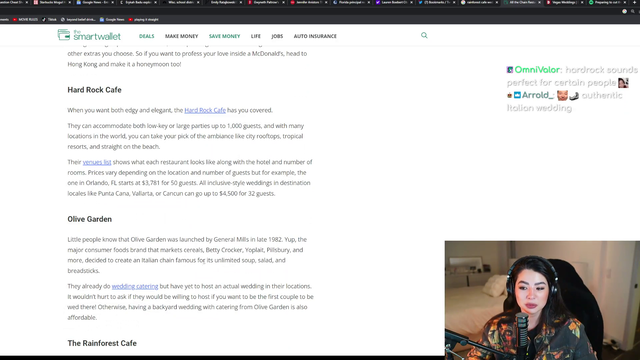This screenshot has width=640, height=360.
Task: Close the Lauren Boebert tab
Action: 411,2
